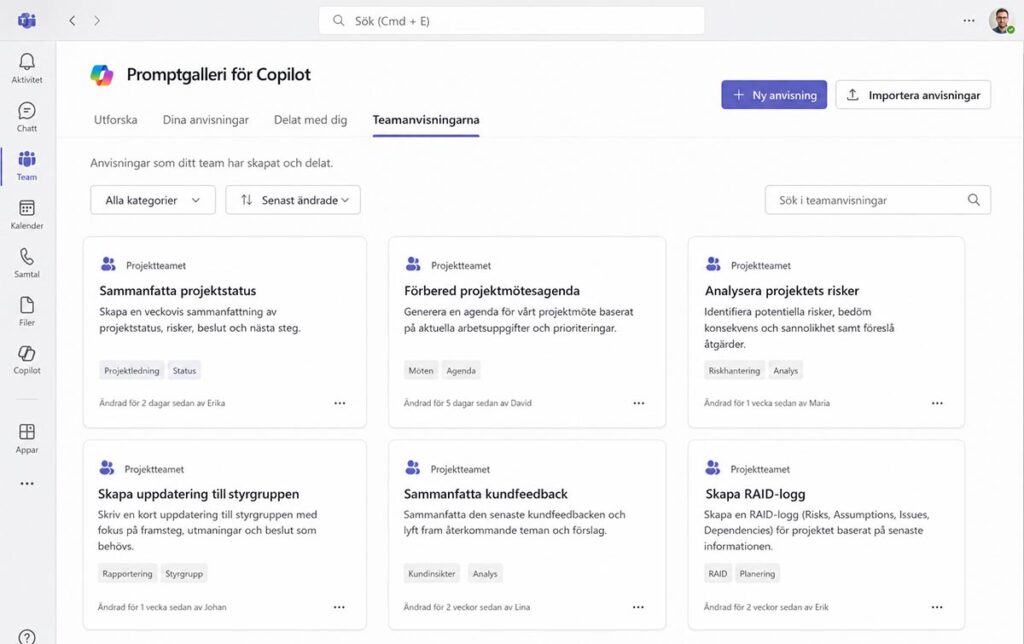This screenshot has width=1024, height=644.
Task: Click Projektteamet icon on Sammanfatta projektstatus card
Action: 108,264
